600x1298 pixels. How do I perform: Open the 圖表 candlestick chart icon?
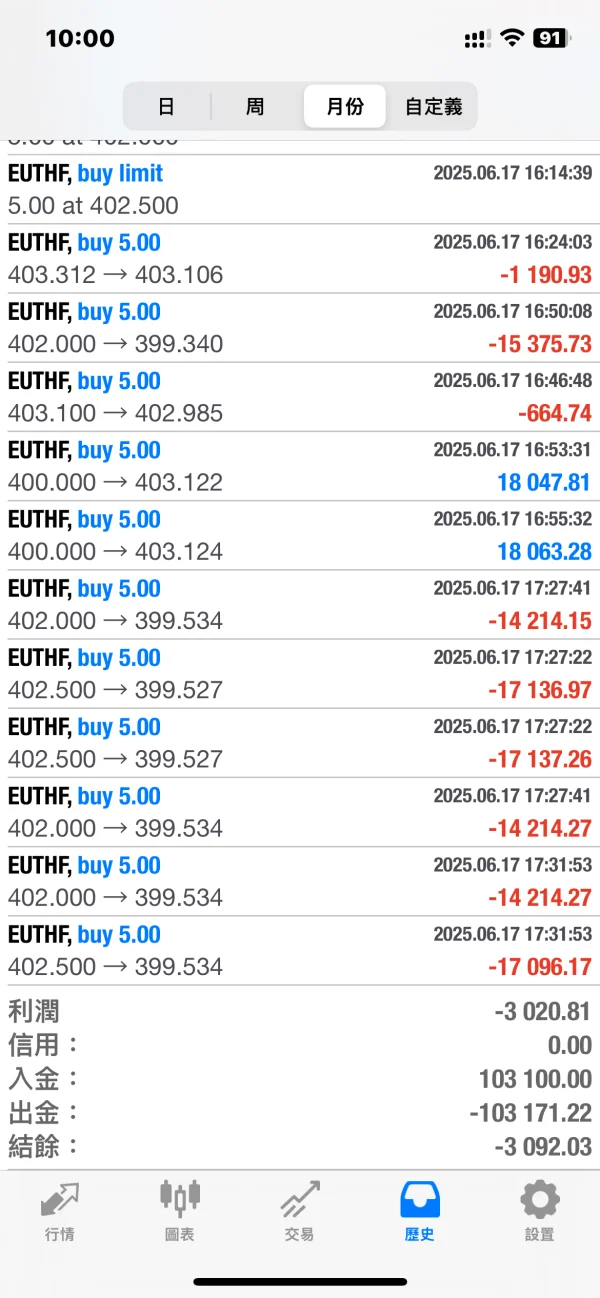pos(180,1210)
